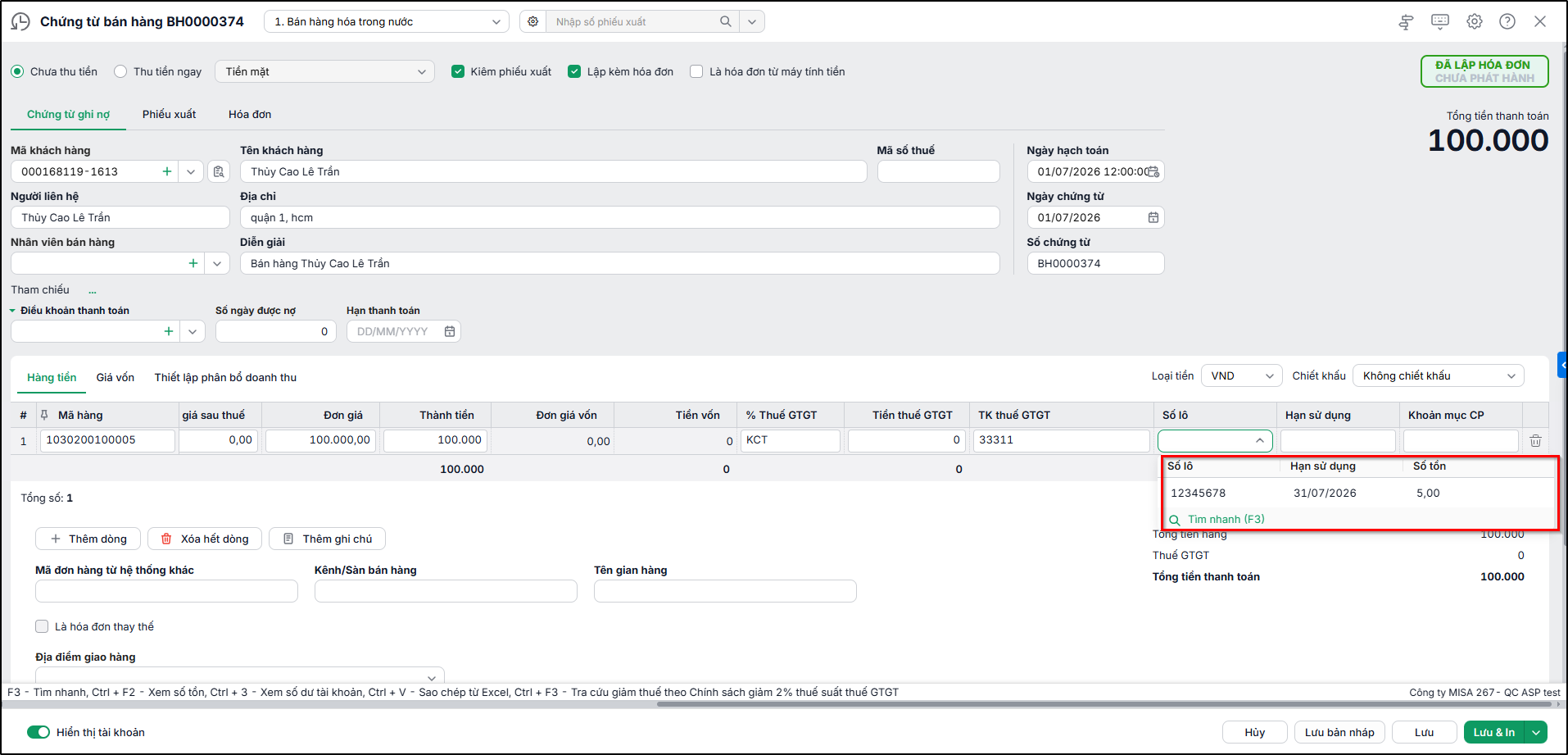The height and width of the screenshot is (755, 1568).
Task: Open the feedback chat icon in header
Action: [1440, 21]
